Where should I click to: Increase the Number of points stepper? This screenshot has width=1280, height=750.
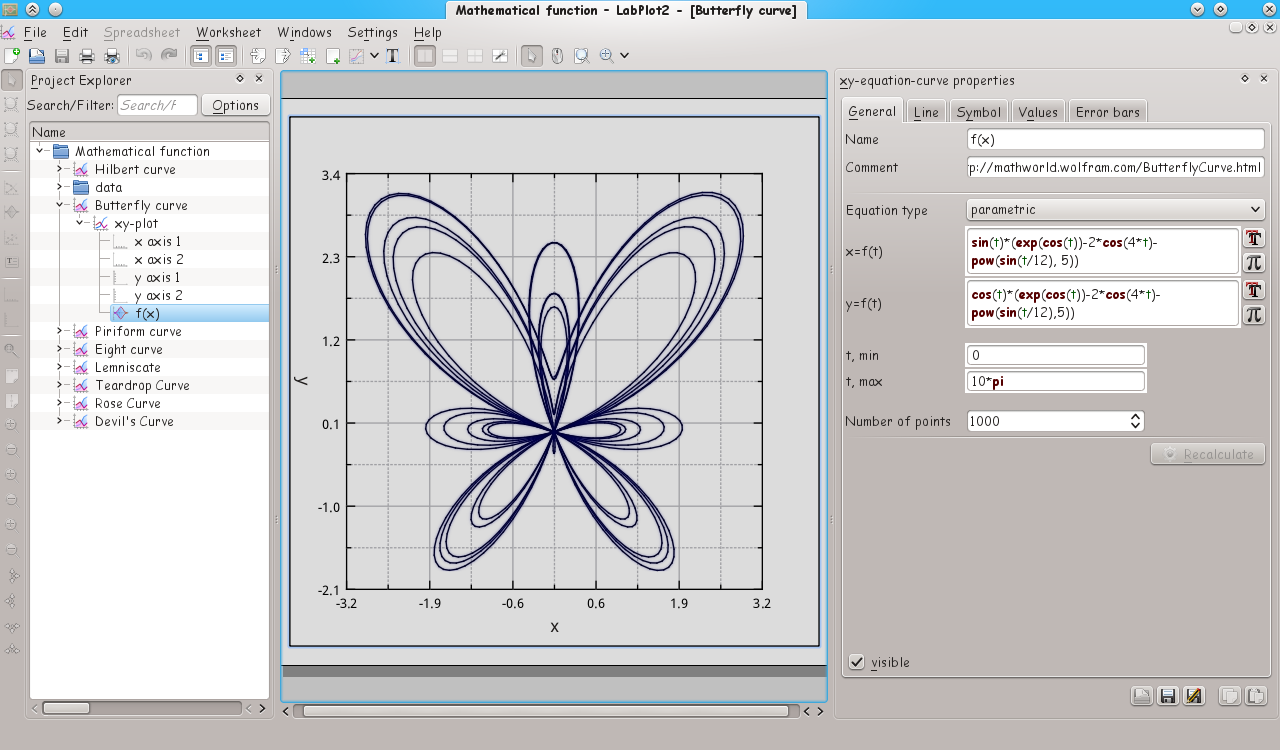tap(1136, 417)
